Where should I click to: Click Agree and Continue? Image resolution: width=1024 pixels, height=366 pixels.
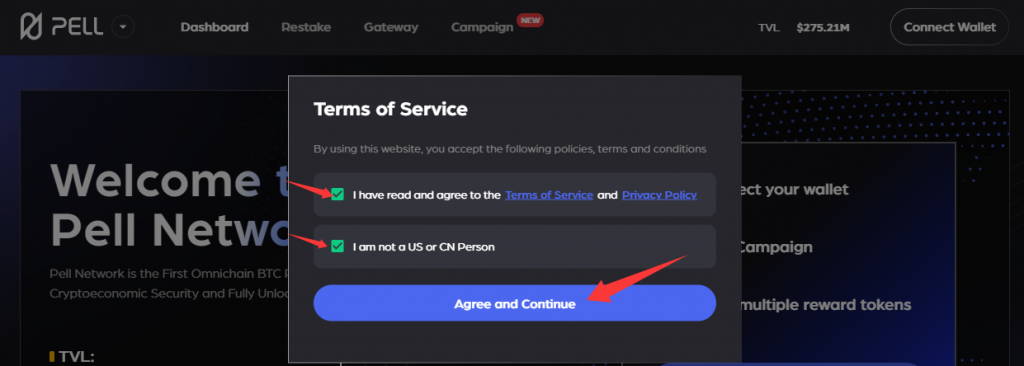coord(515,303)
